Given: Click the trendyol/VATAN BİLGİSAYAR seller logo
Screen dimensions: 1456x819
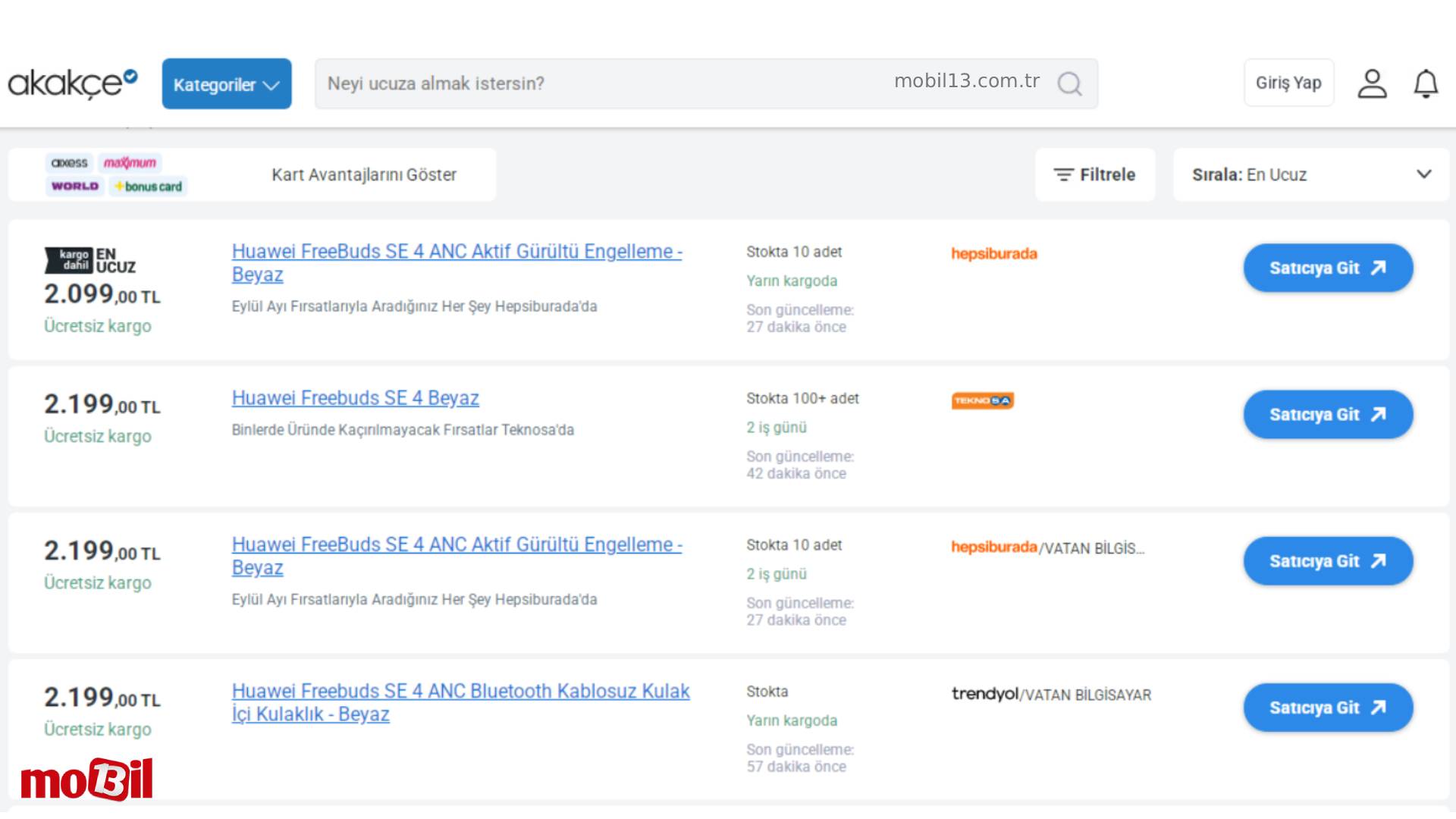Looking at the screenshot, I should point(1051,694).
